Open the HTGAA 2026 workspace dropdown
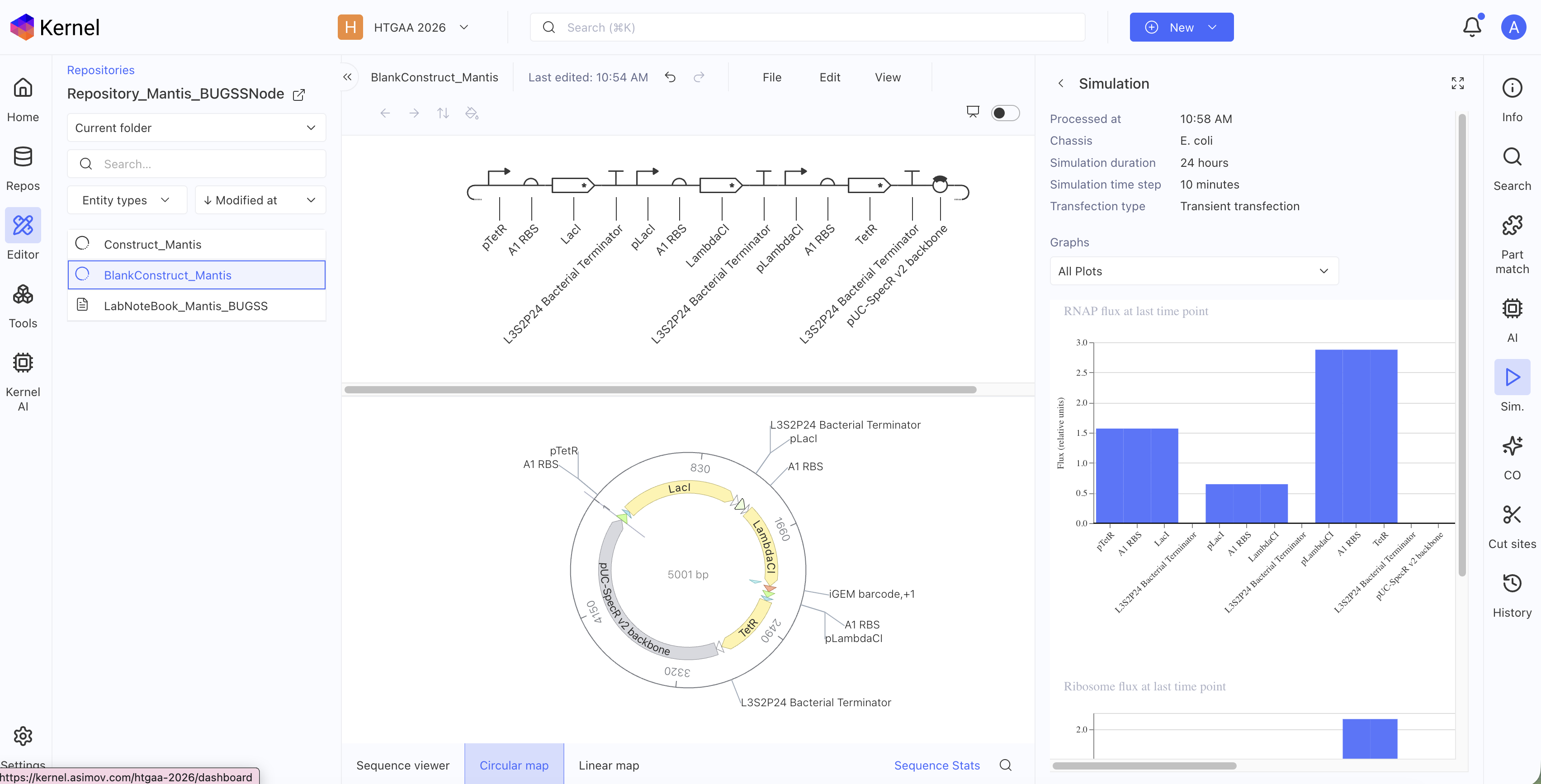 [404, 27]
